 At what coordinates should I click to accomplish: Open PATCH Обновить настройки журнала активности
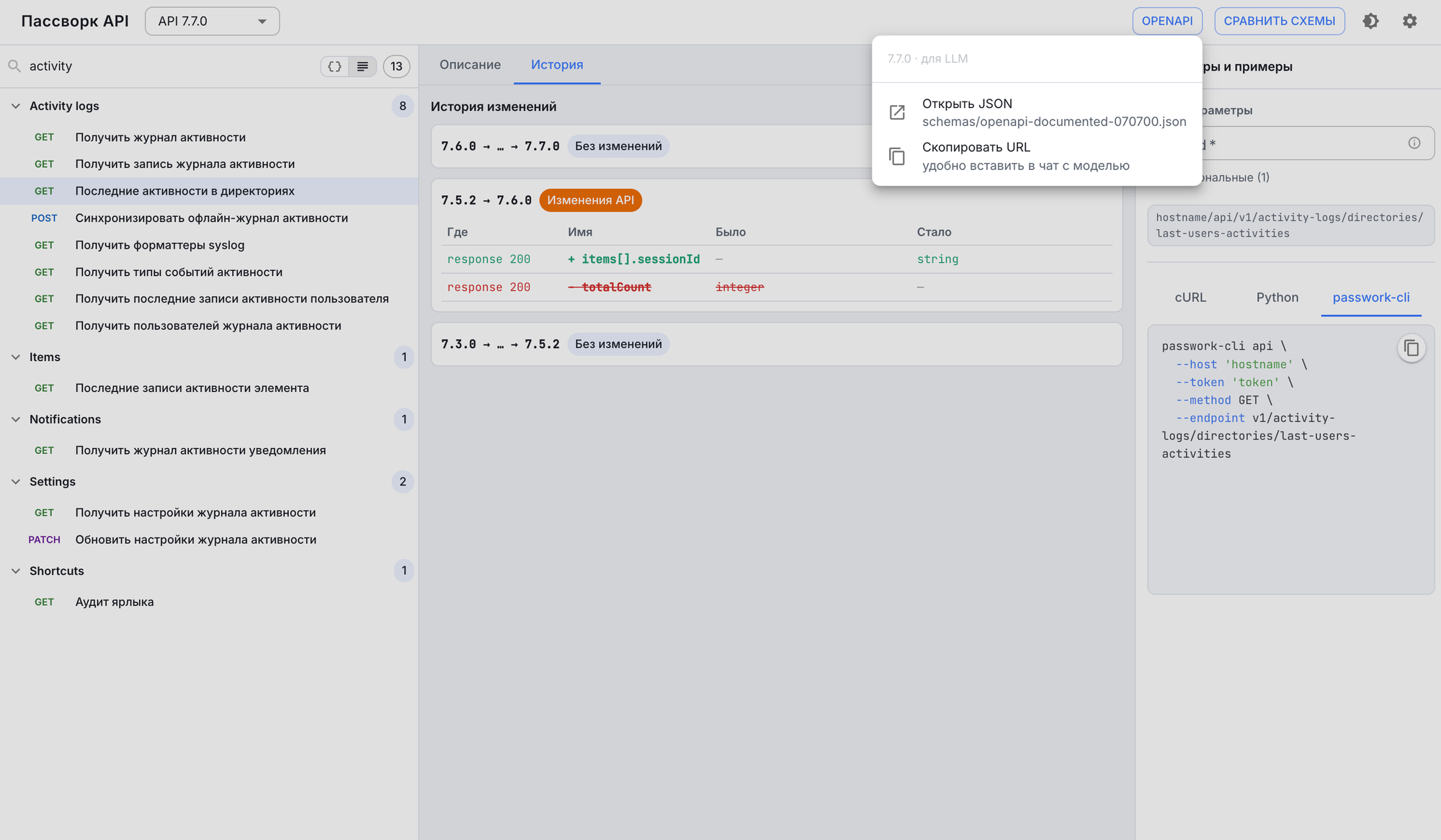[x=209, y=540]
